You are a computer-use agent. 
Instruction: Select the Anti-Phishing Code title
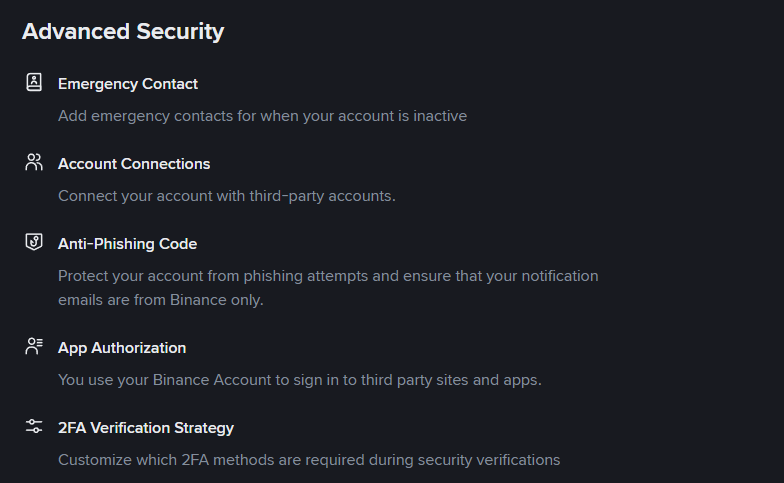tap(127, 244)
